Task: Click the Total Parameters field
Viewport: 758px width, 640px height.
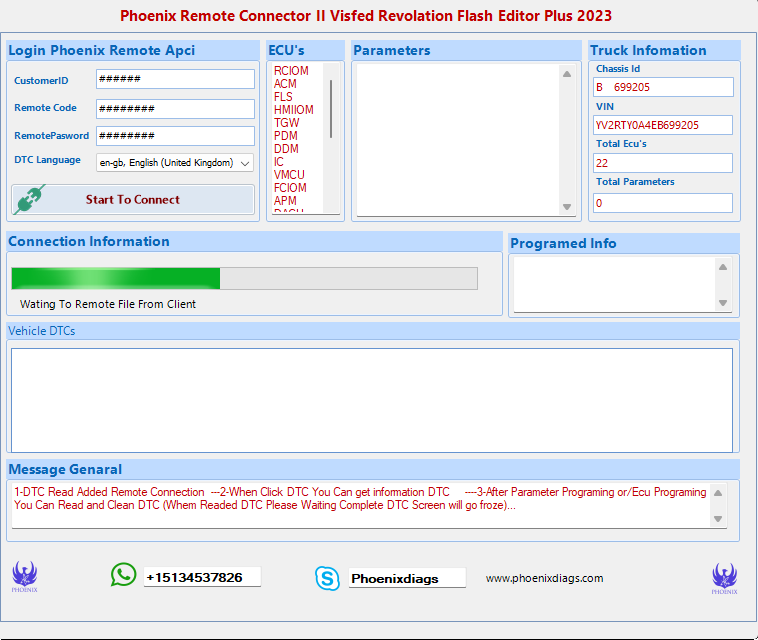Action: (663, 203)
